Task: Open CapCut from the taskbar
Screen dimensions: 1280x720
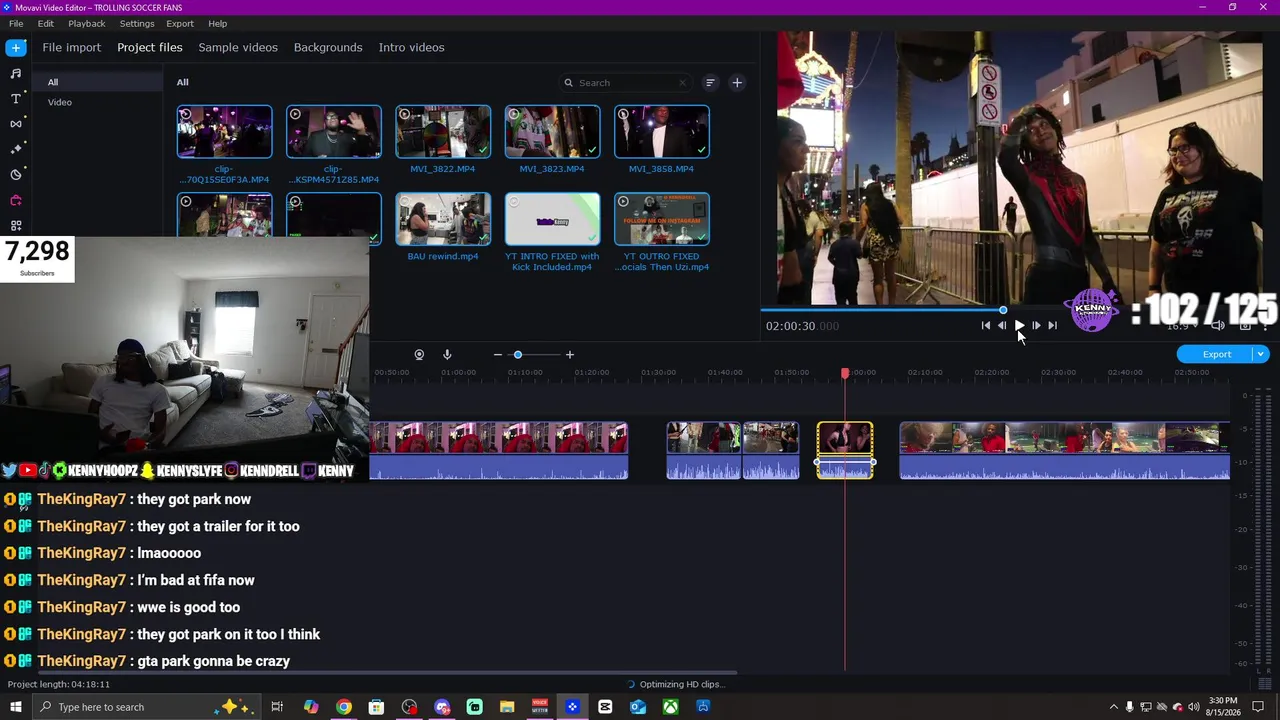Action: (605, 707)
